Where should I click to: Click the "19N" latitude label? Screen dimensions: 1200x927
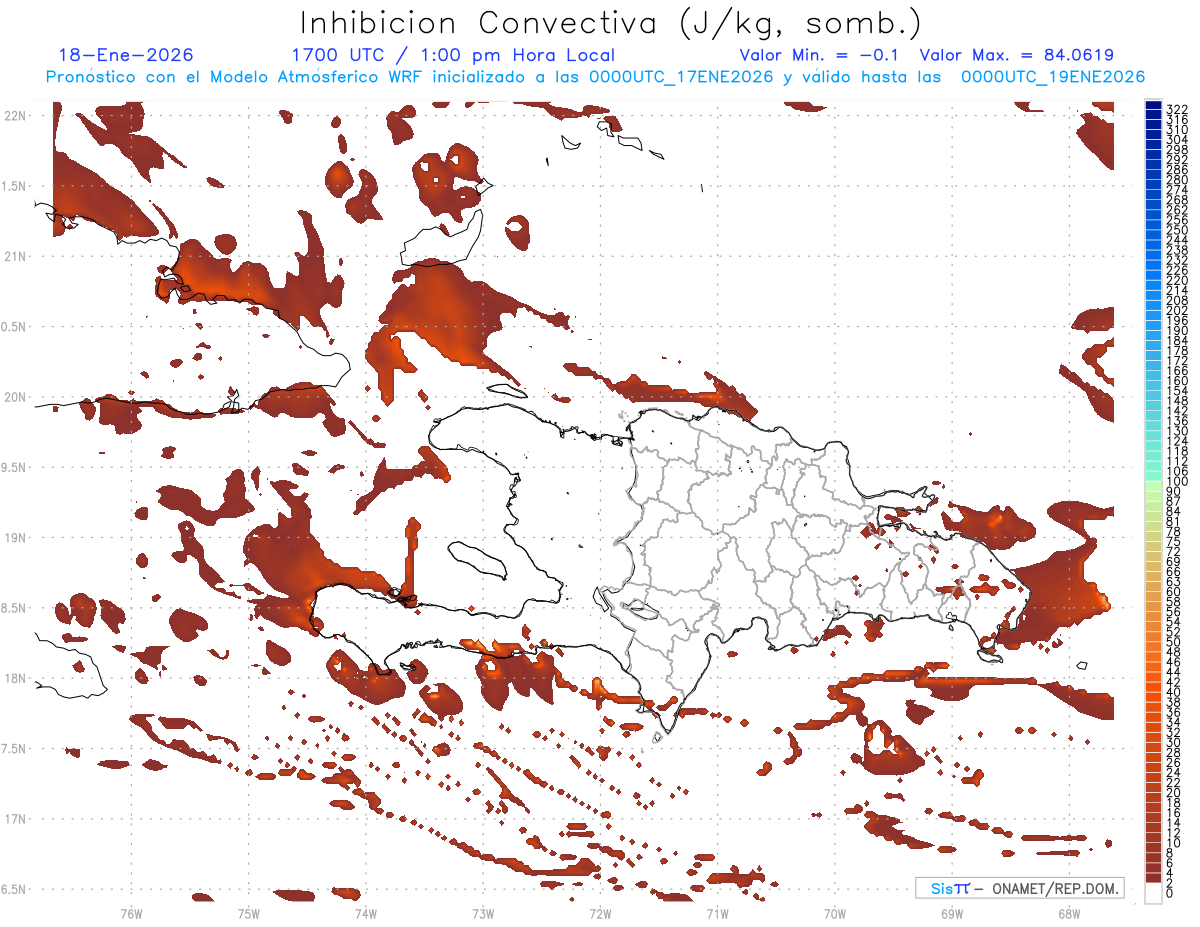14,537
